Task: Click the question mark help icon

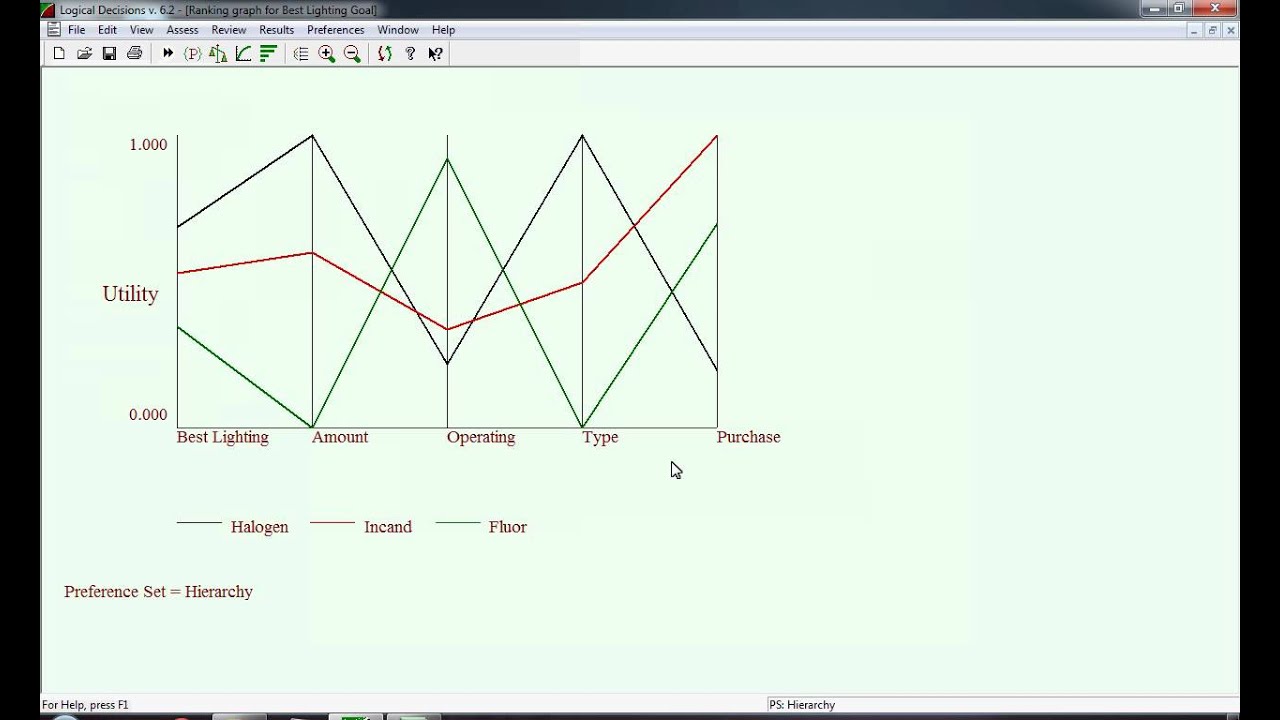Action: [410, 54]
